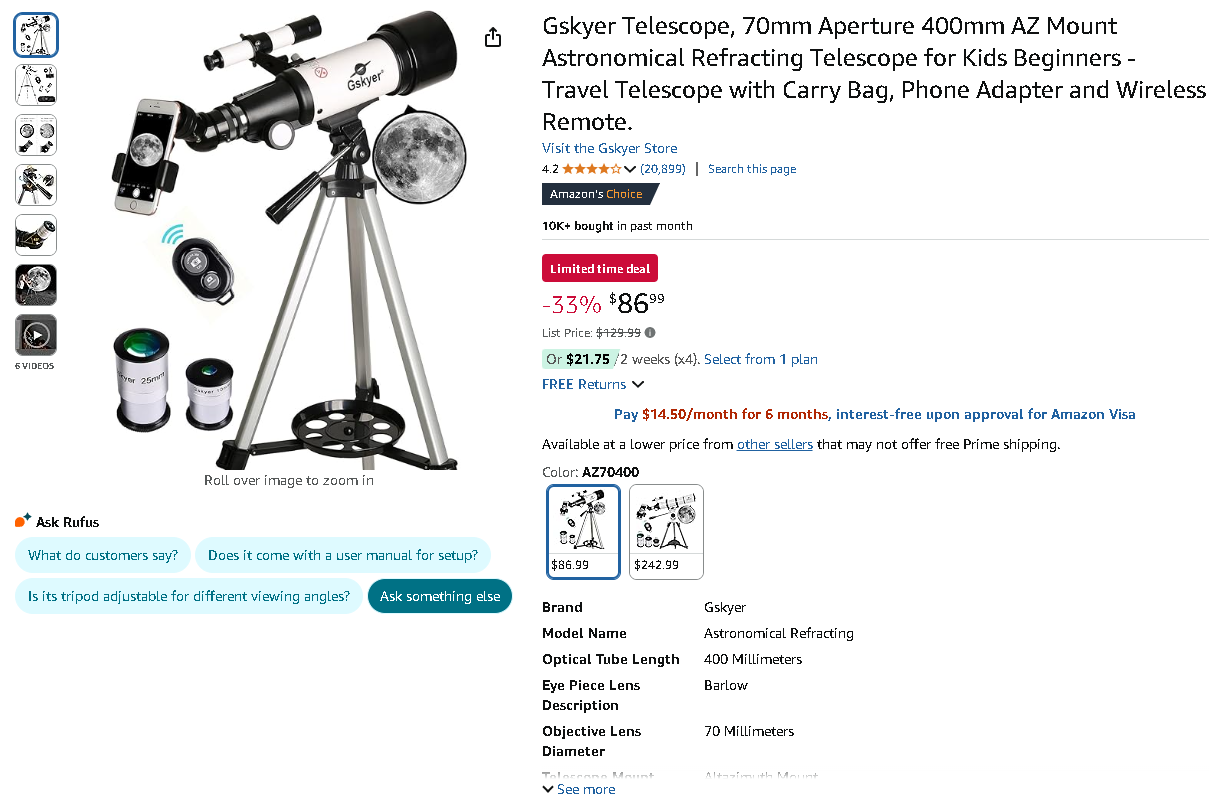Ask Rufus if the tripod is adjustable
Viewport: 1223px width, 799px height.
188,595
